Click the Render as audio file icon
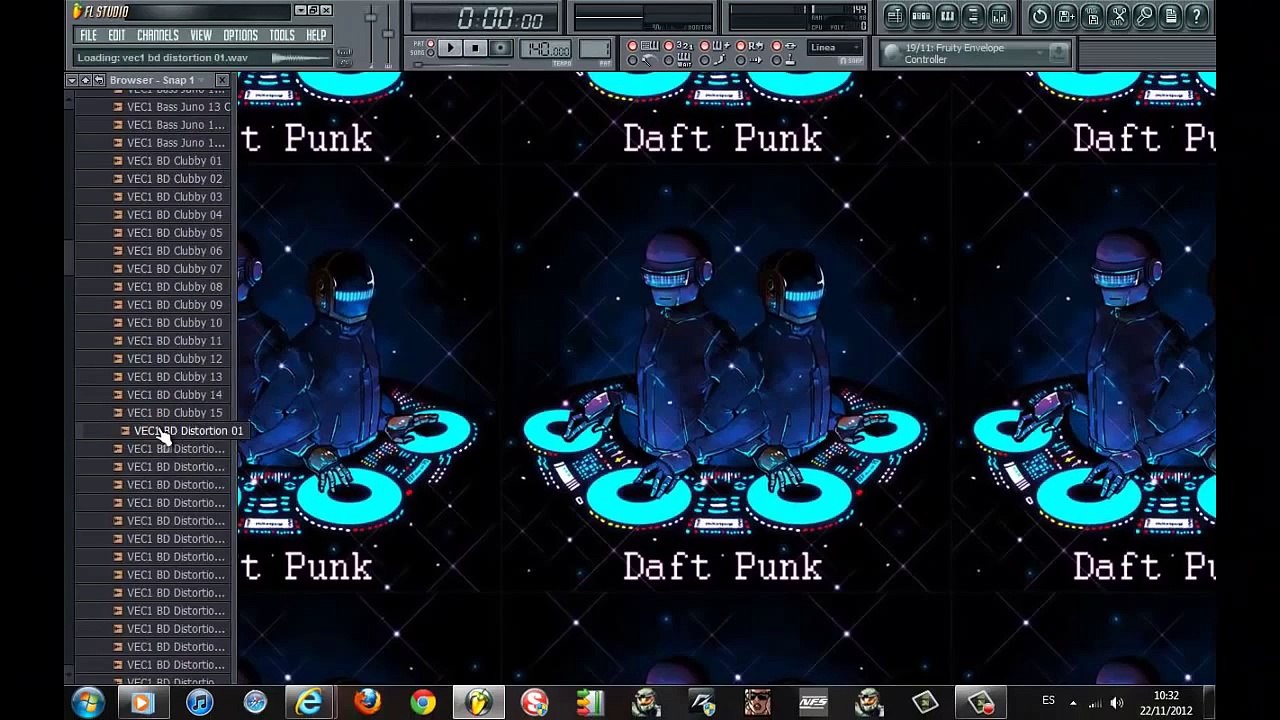 click(1092, 15)
